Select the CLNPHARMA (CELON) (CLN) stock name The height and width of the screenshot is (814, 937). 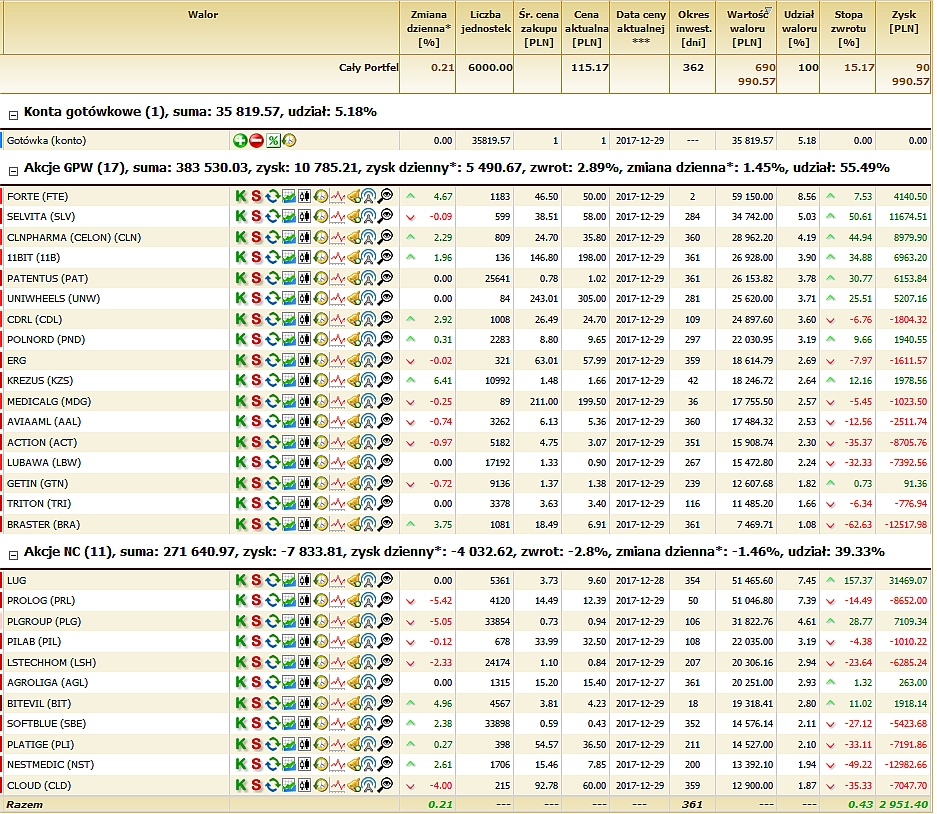pos(74,237)
